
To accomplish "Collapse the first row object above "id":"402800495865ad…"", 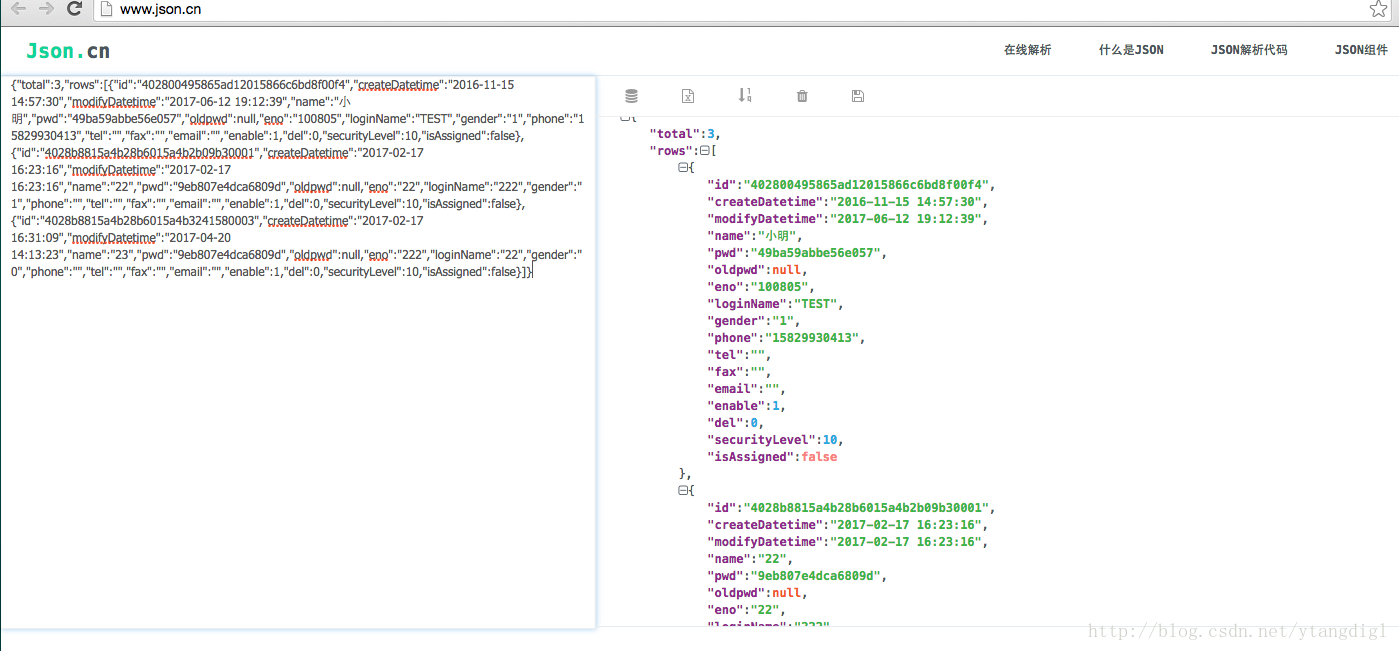I will click(x=683, y=168).
